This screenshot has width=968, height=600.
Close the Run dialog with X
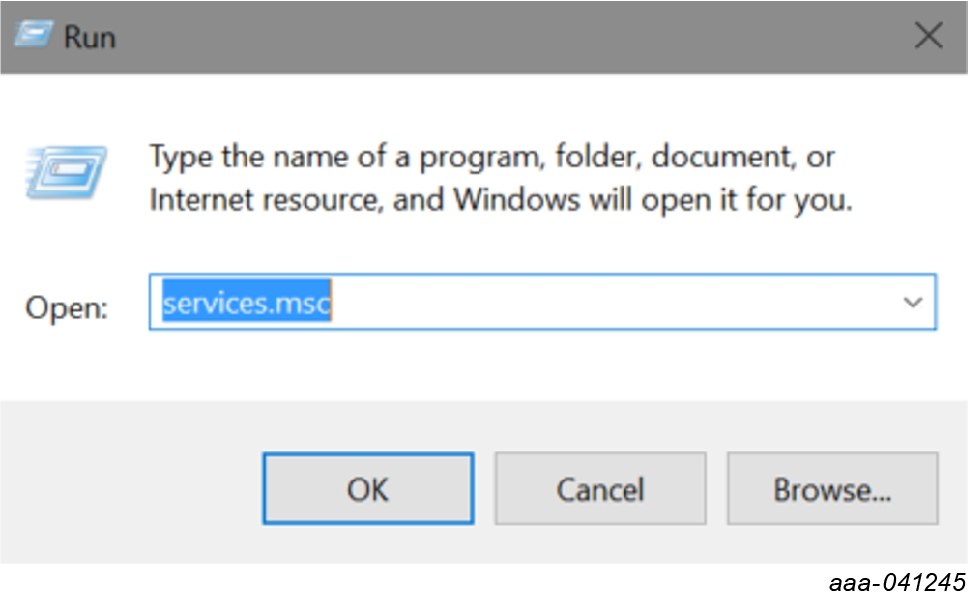coord(928,37)
